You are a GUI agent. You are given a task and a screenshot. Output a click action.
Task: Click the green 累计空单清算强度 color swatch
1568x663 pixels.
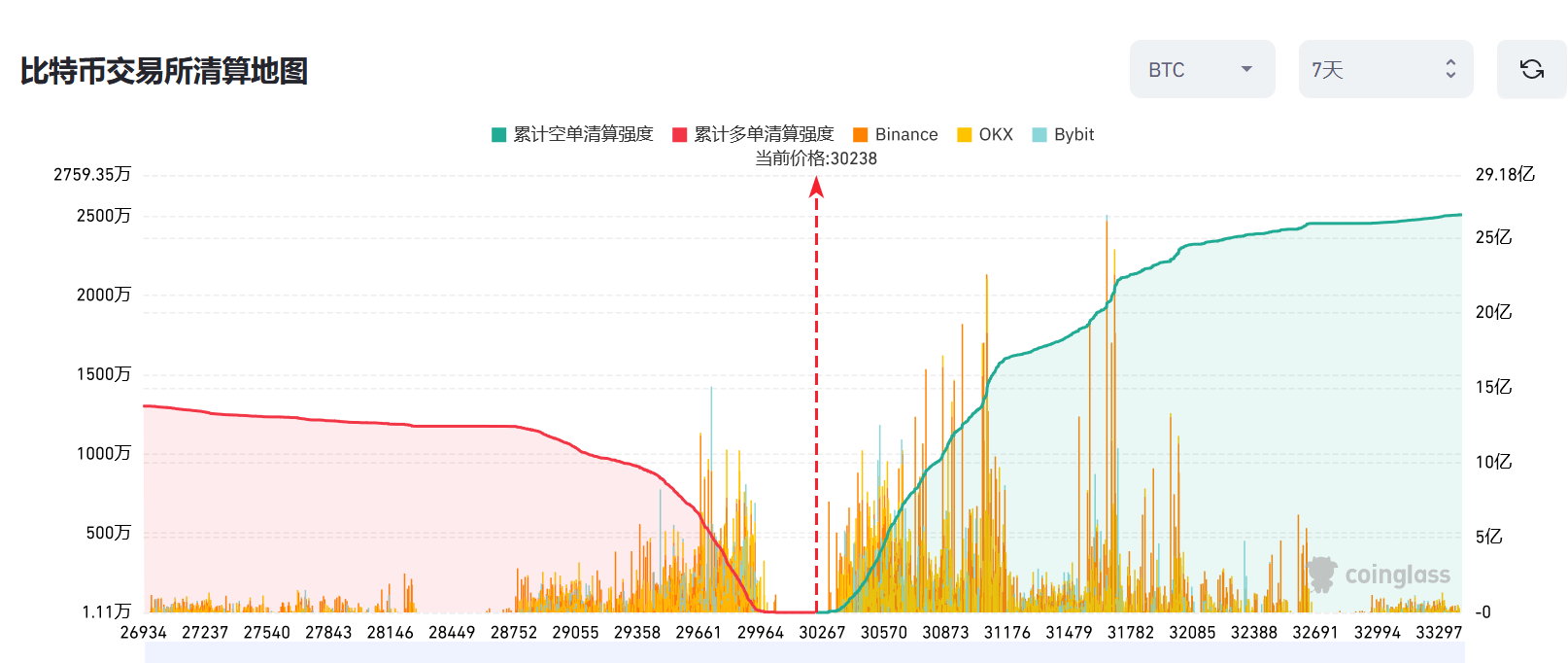click(x=499, y=134)
